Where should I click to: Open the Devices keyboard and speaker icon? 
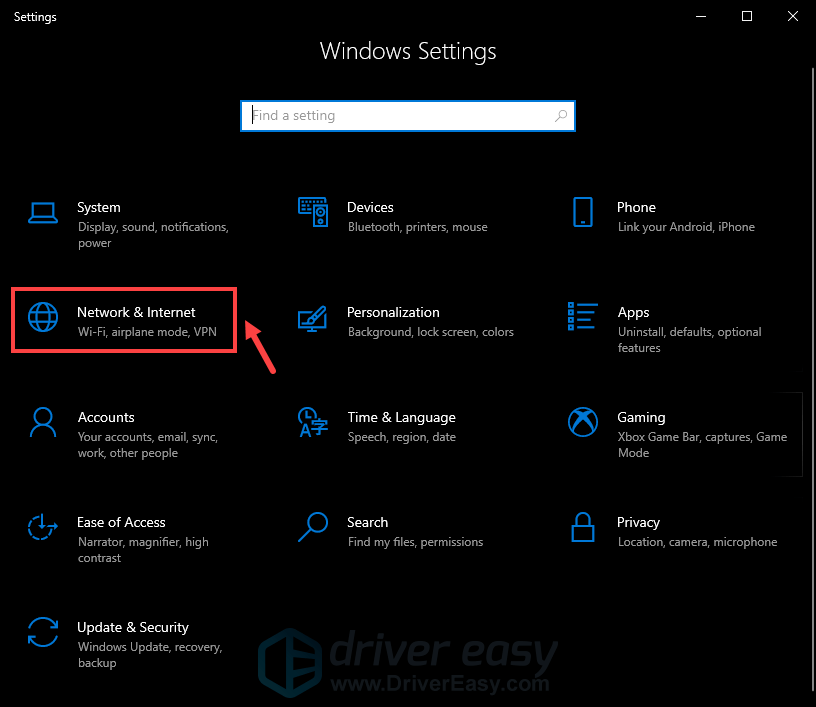pos(313,212)
